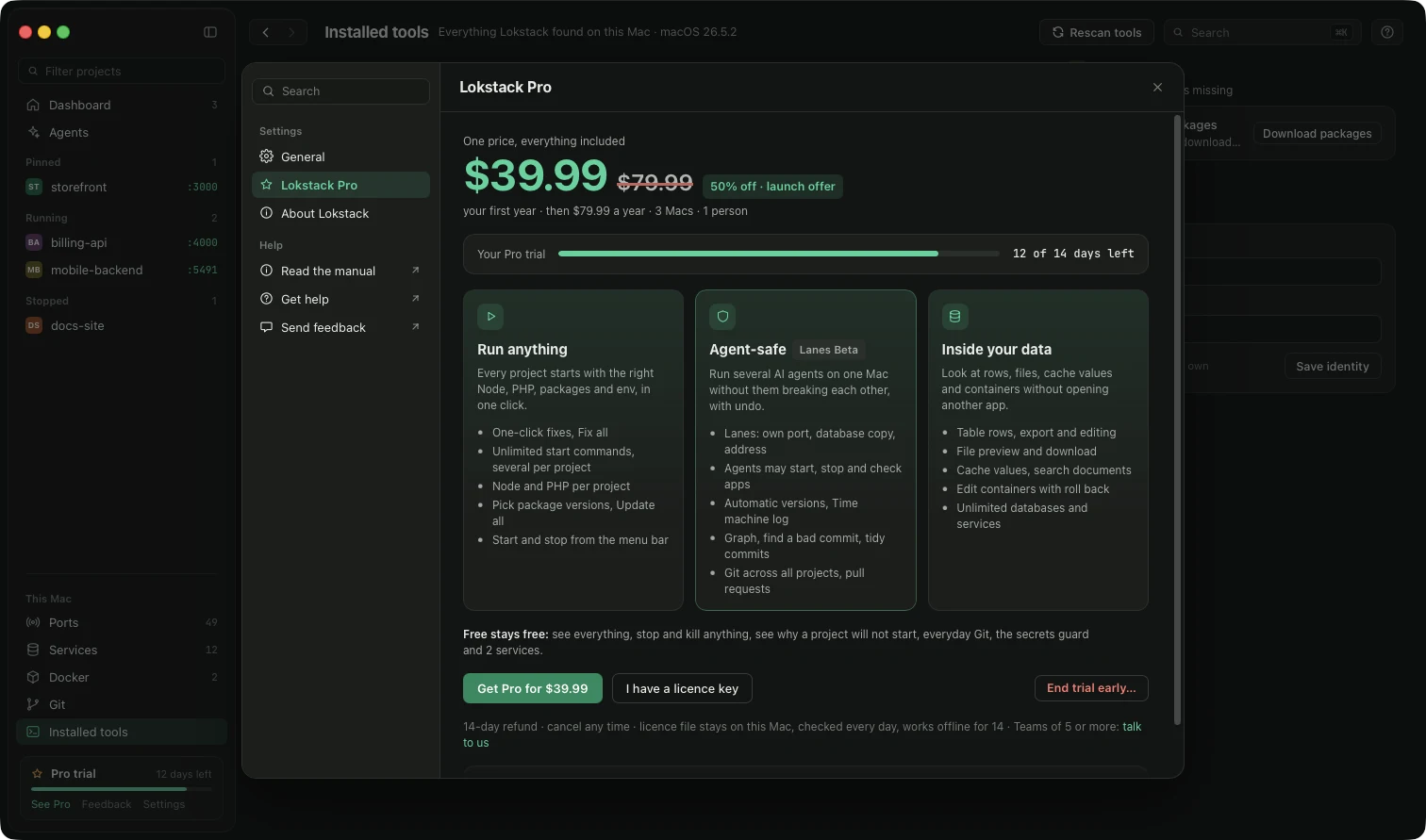Click Get Pro for $39.99 button
Screen dimensions: 1426x840
(x=532, y=688)
